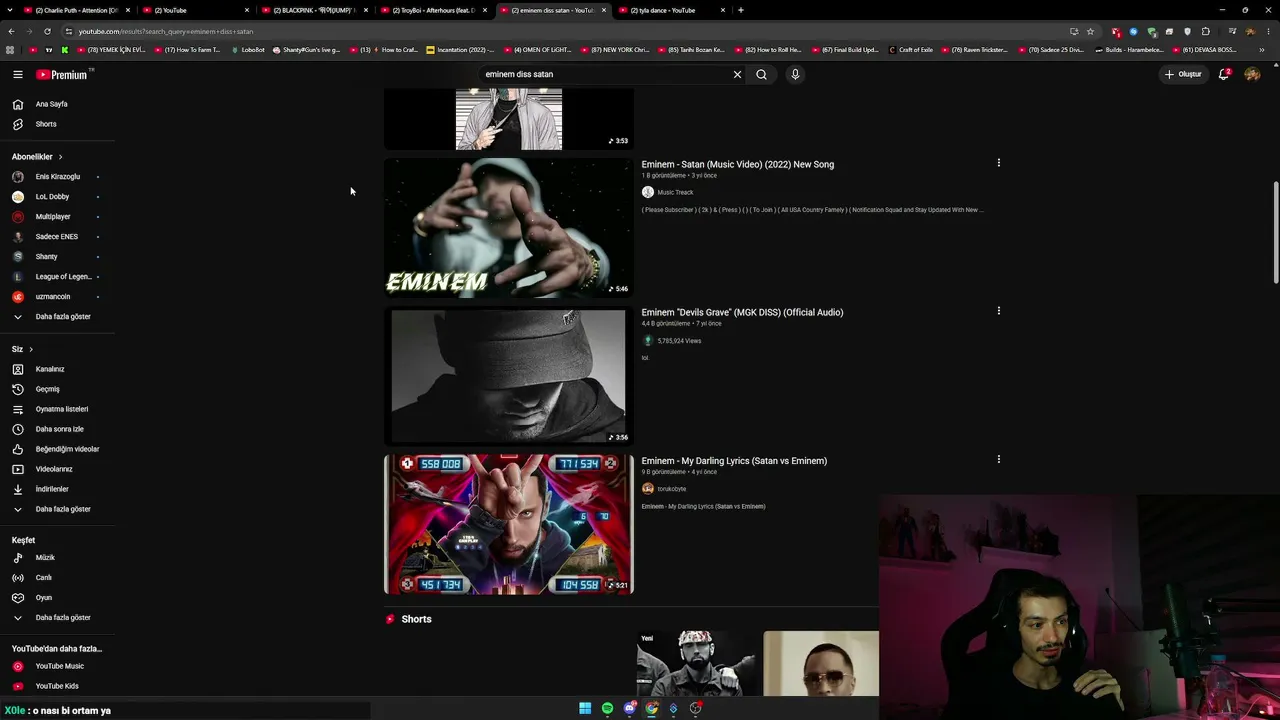Open Spotify from the taskbar
This screenshot has height=720, width=1280.
(x=607, y=708)
